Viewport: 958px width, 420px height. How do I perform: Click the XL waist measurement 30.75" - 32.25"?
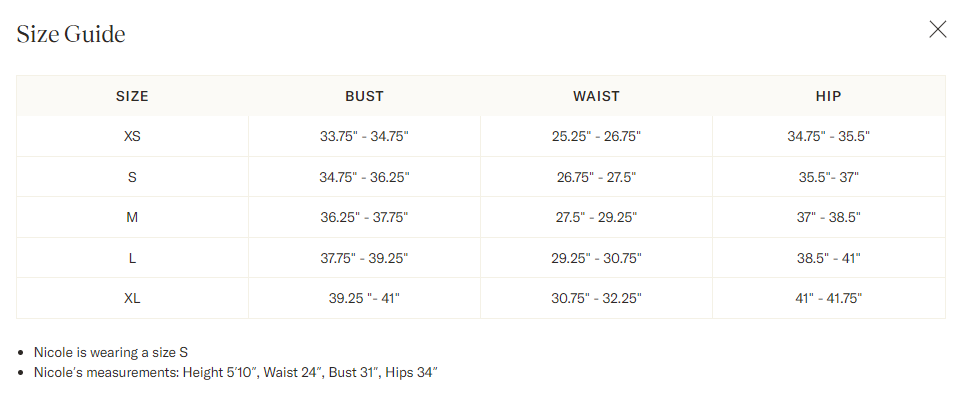[x=596, y=298]
